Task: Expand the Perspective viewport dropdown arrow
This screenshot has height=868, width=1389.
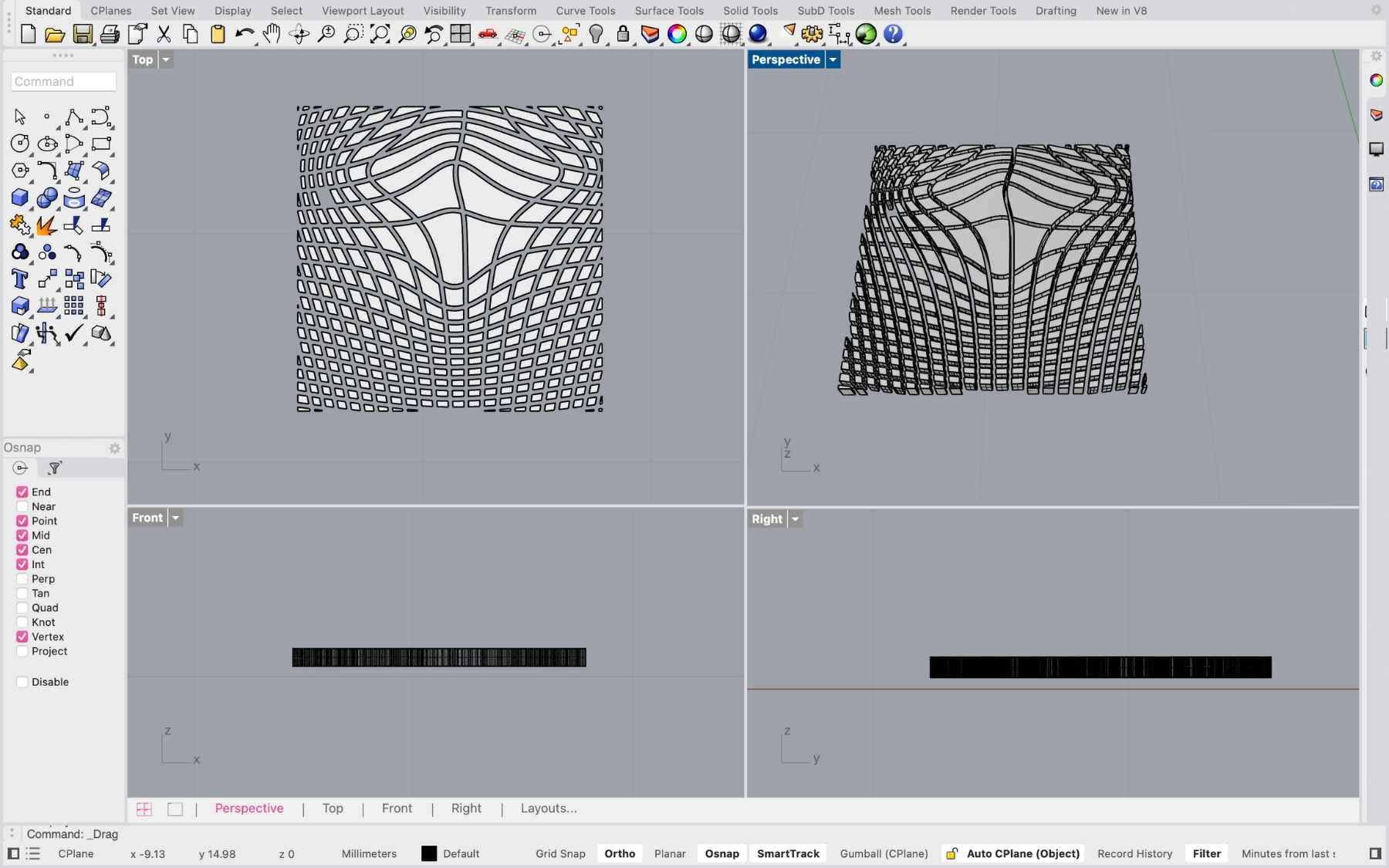Action: [833, 59]
